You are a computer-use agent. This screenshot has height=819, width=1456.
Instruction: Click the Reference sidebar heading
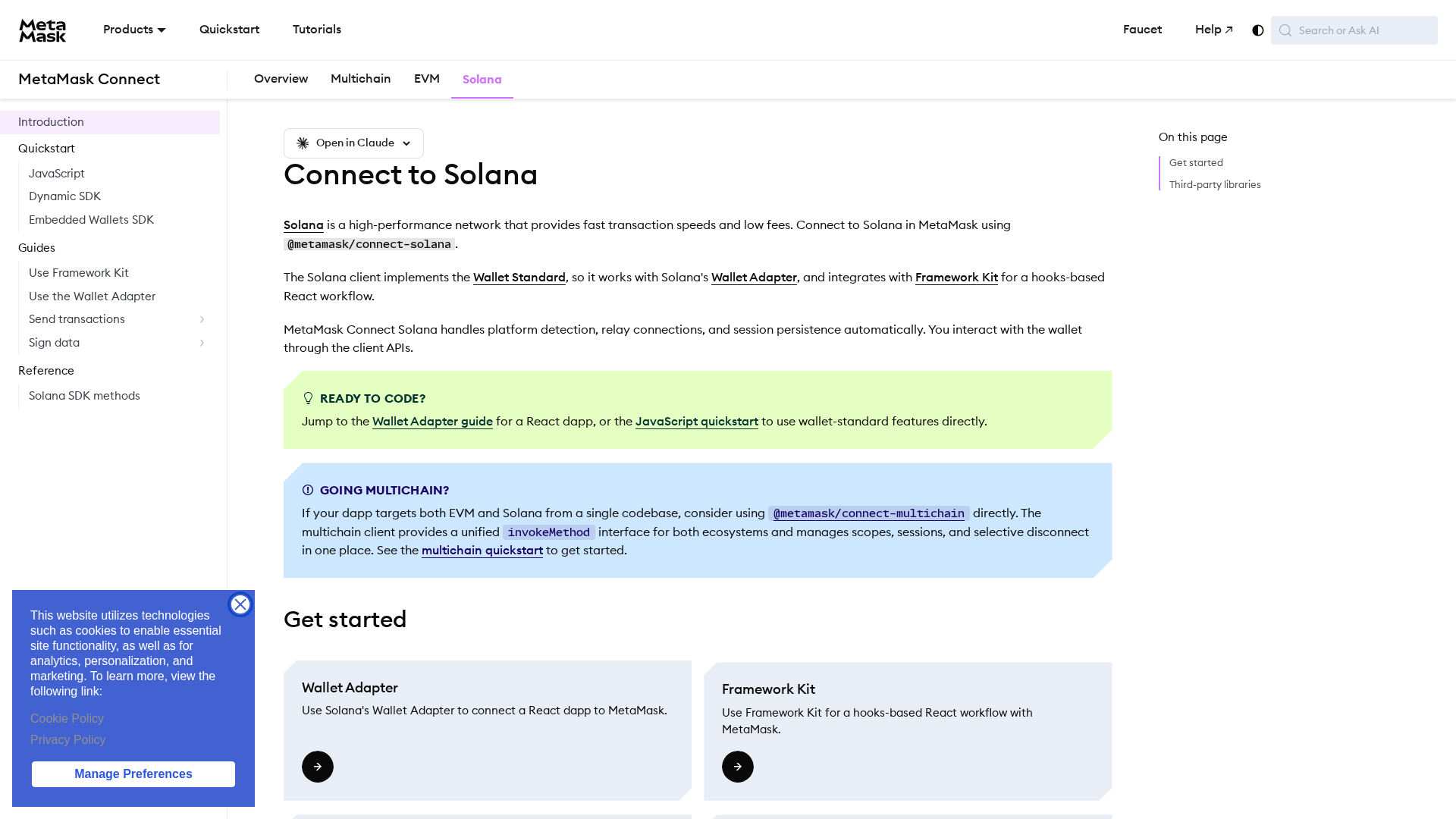point(46,371)
